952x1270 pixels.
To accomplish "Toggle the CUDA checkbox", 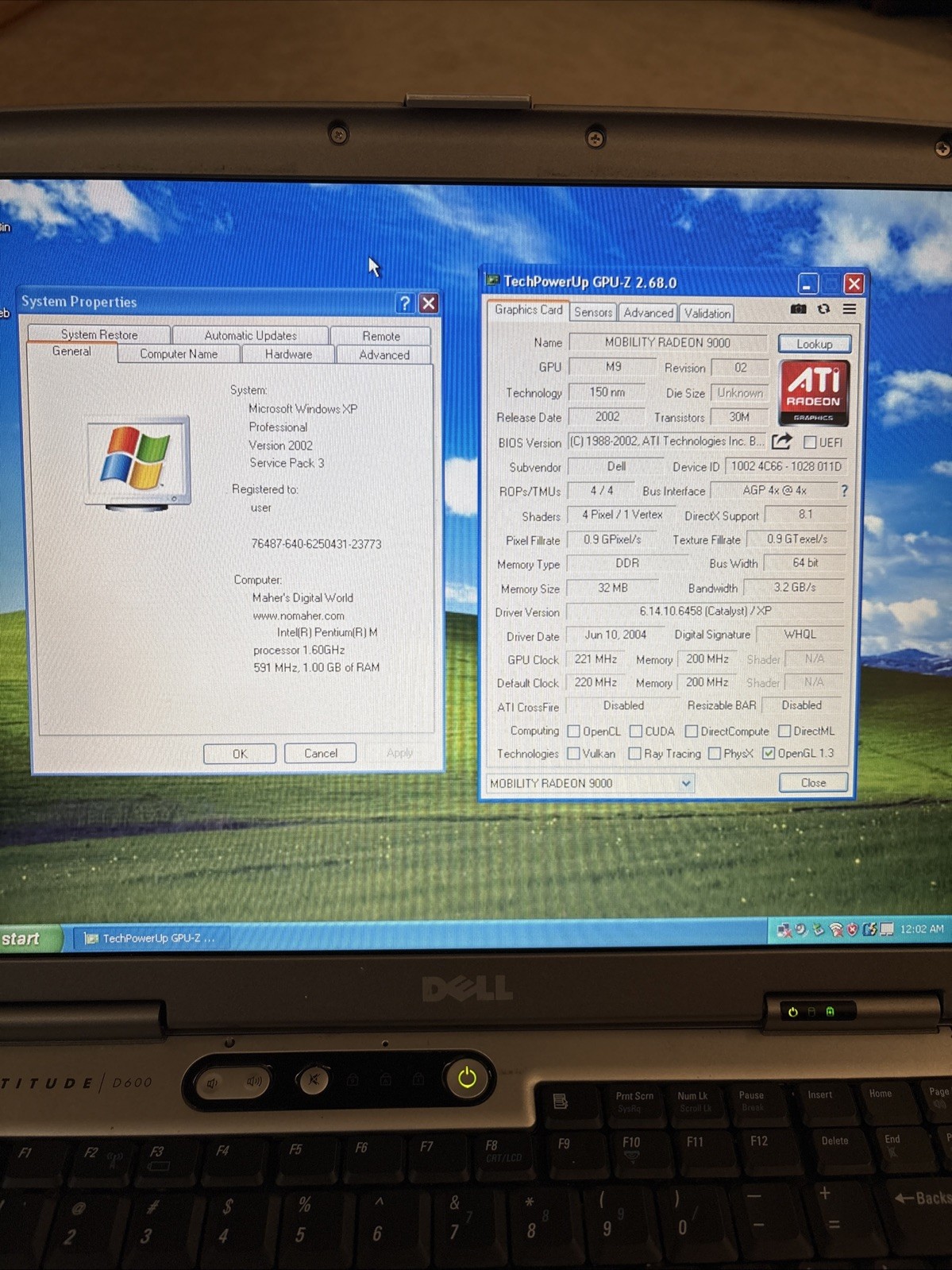I will (636, 731).
